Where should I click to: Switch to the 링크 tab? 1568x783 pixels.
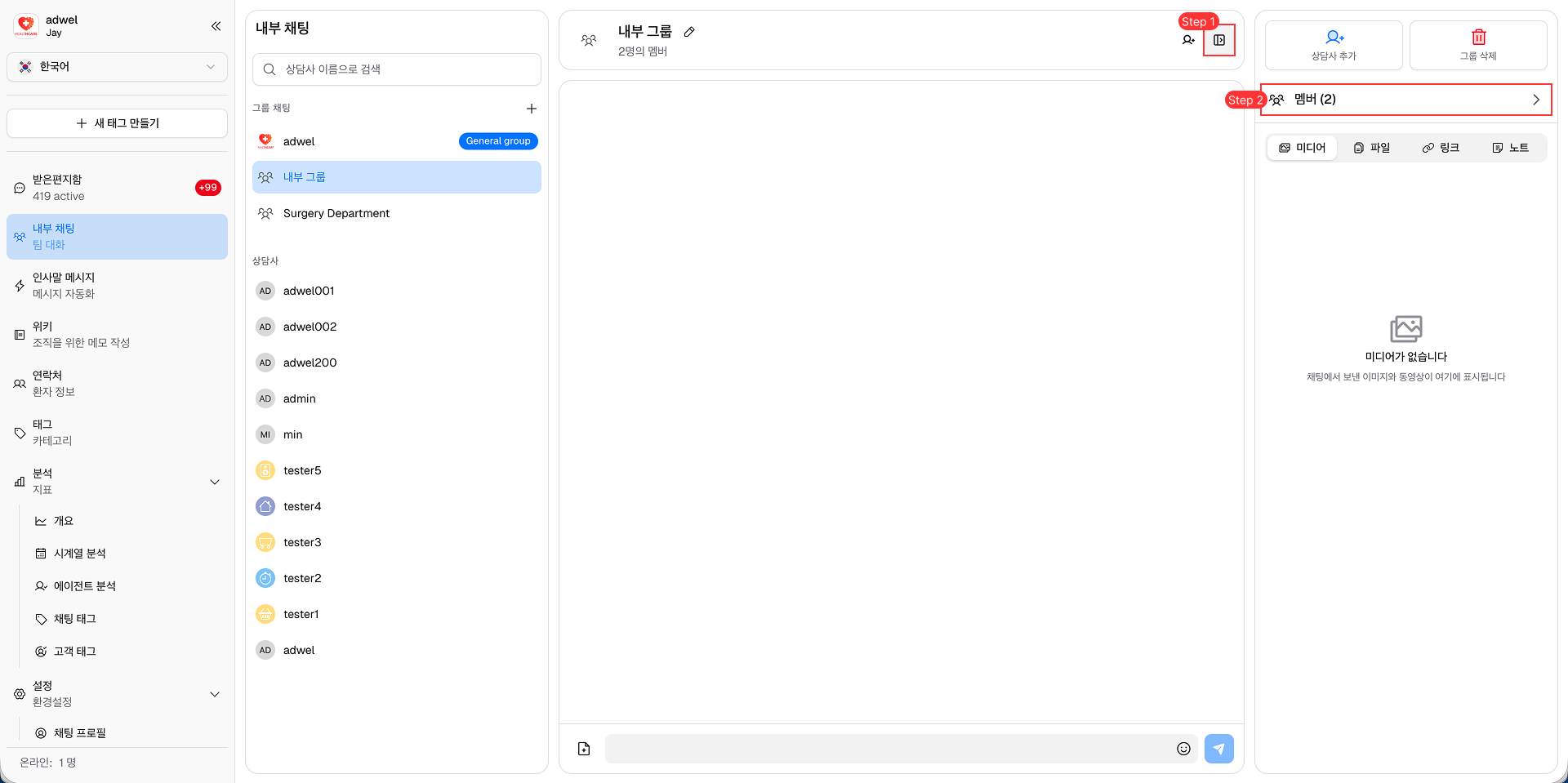tap(1441, 148)
